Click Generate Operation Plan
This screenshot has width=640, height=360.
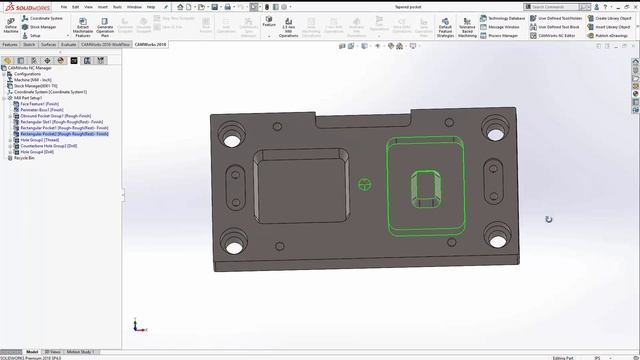[x=105, y=27]
